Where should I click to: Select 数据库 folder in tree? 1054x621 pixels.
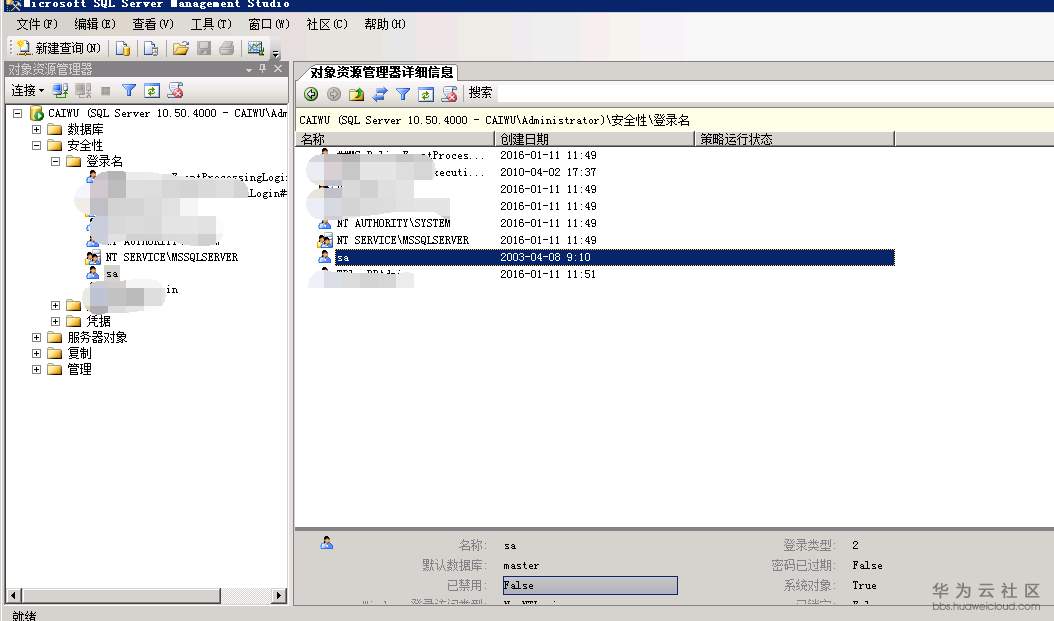tap(85, 129)
